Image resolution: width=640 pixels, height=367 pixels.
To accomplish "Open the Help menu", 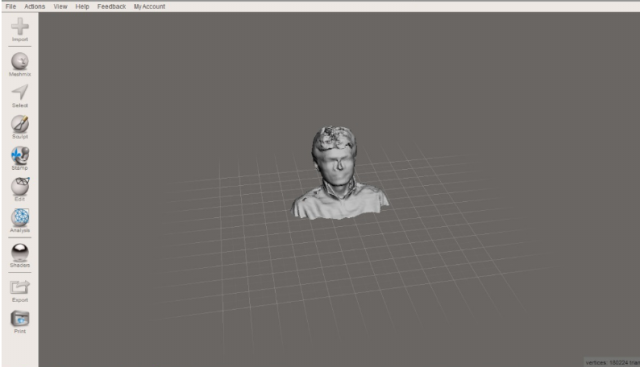I will coord(82,7).
